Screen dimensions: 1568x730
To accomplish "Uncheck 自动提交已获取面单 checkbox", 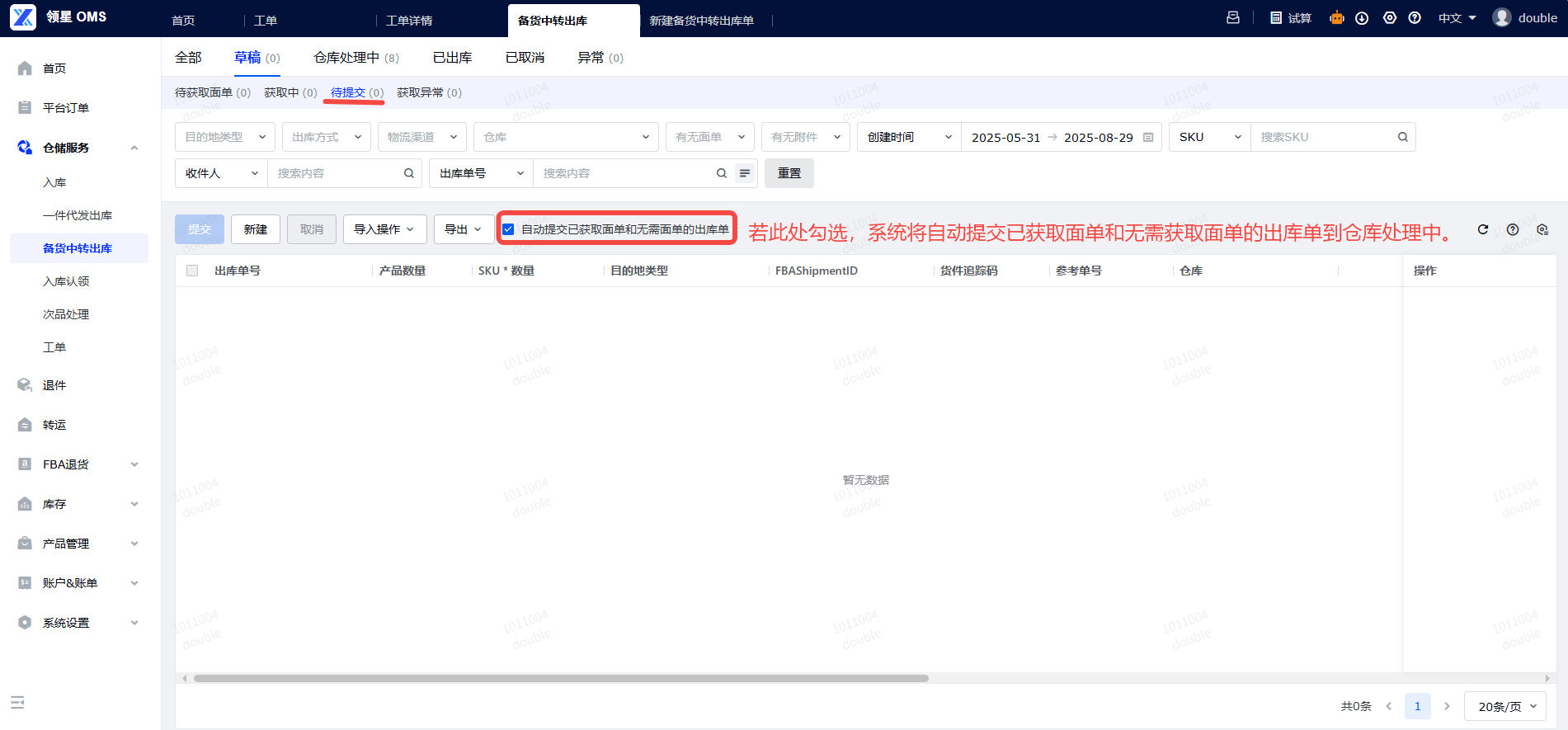I will pyautogui.click(x=508, y=229).
